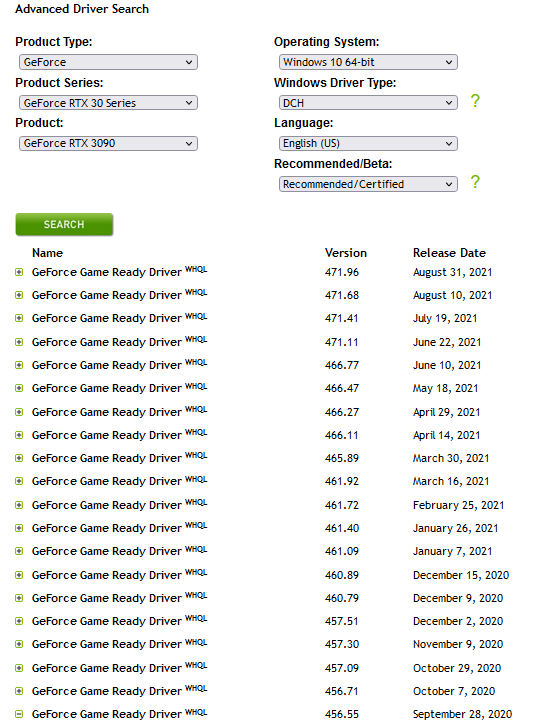This screenshot has width=537, height=727.
Task: Click the date 'September 28, 2020'
Action: click(462, 714)
